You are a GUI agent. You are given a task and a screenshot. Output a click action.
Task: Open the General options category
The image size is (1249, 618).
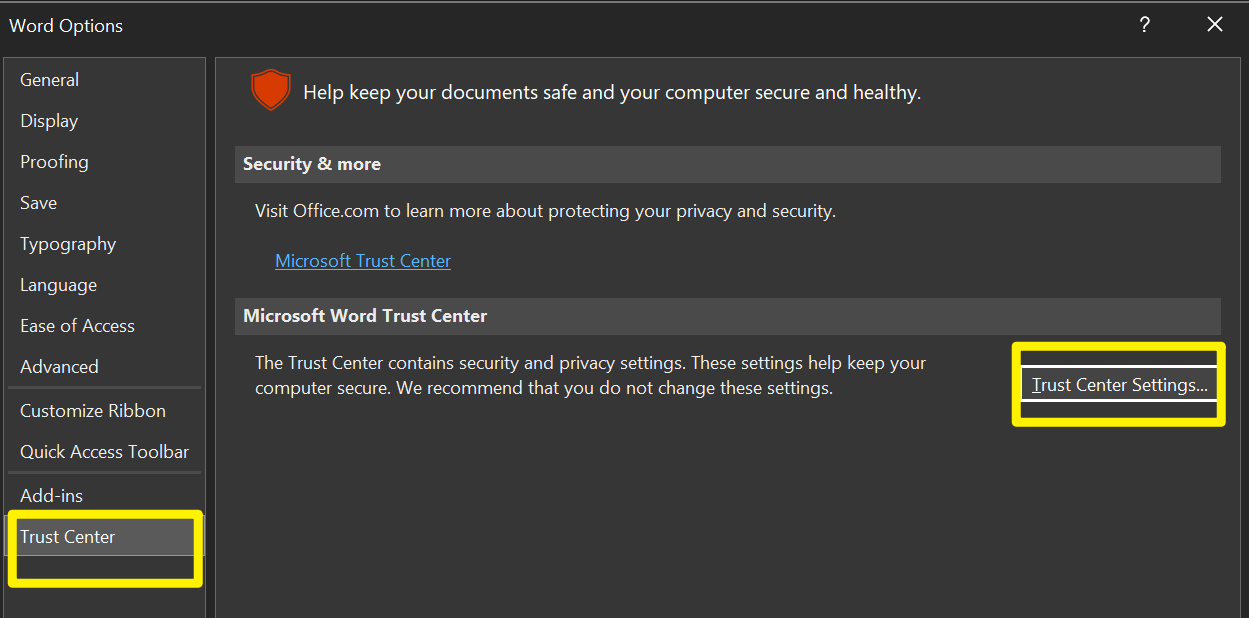[x=50, y=80]
